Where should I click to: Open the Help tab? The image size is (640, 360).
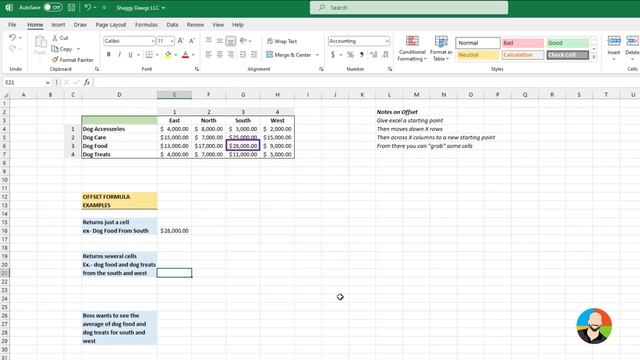point(238,24)
